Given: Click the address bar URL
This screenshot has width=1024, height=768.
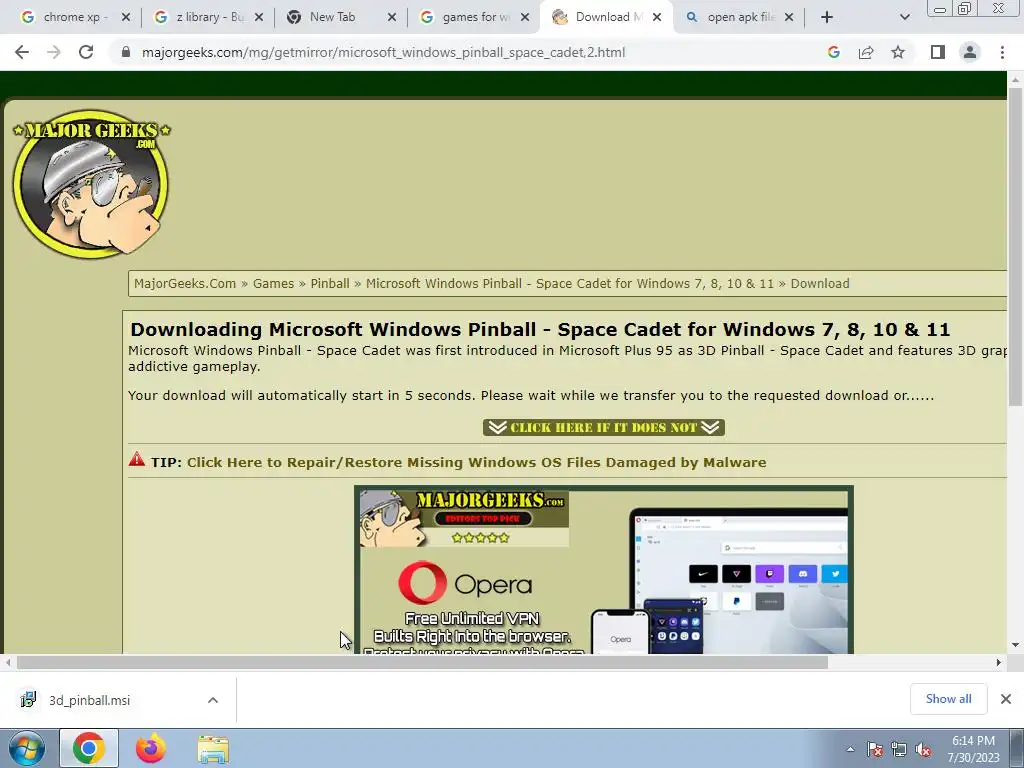Looking at the screenshot, I should 383,52.
